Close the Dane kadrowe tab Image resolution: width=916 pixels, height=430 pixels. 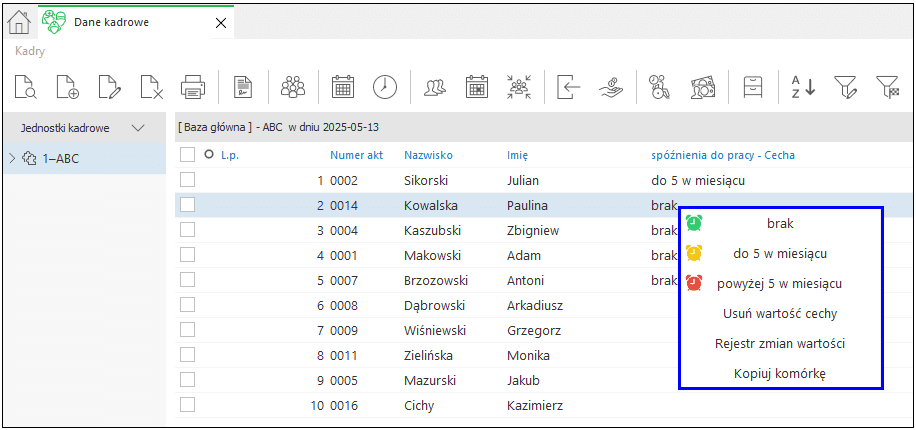tap(220, 23)
